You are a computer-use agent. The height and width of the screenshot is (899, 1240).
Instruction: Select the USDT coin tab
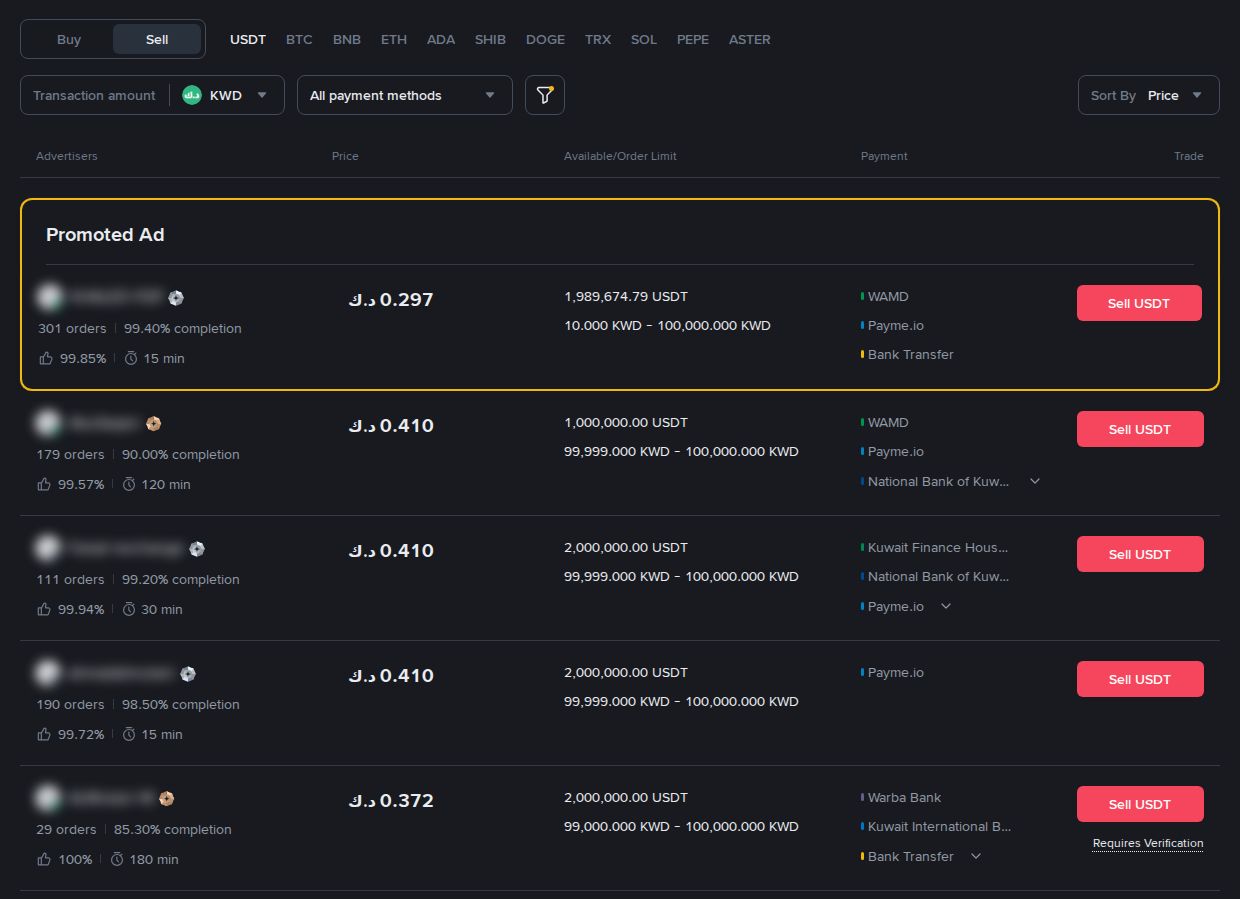click(248, 39)
